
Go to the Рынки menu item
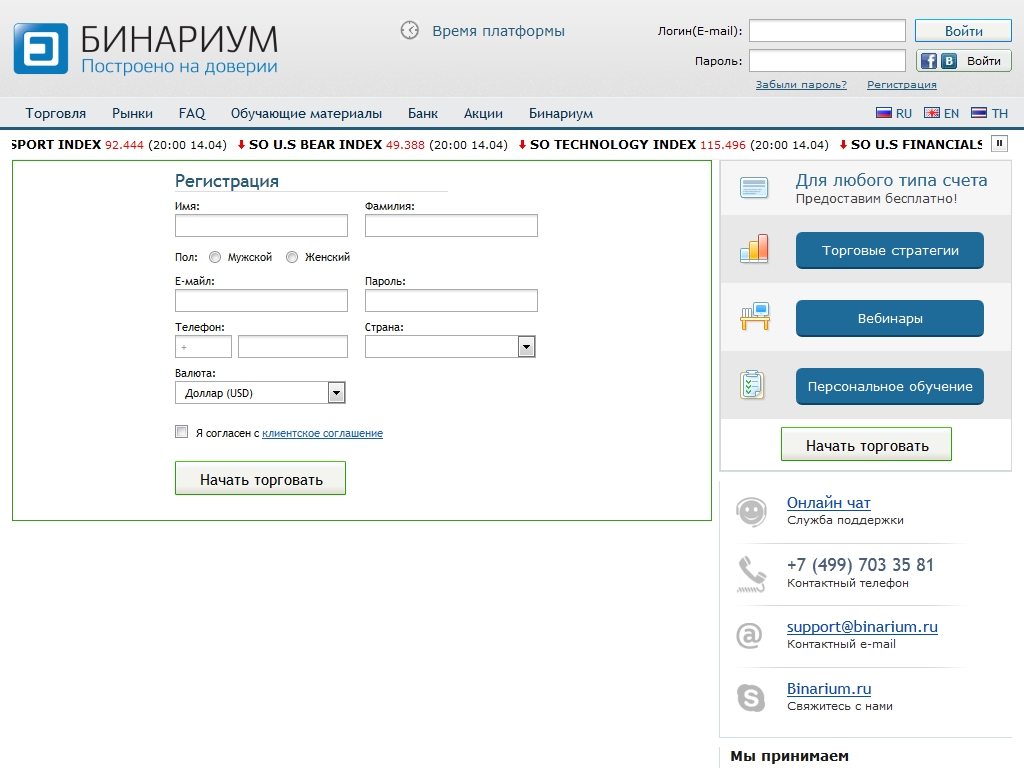[x=132, y=114]
